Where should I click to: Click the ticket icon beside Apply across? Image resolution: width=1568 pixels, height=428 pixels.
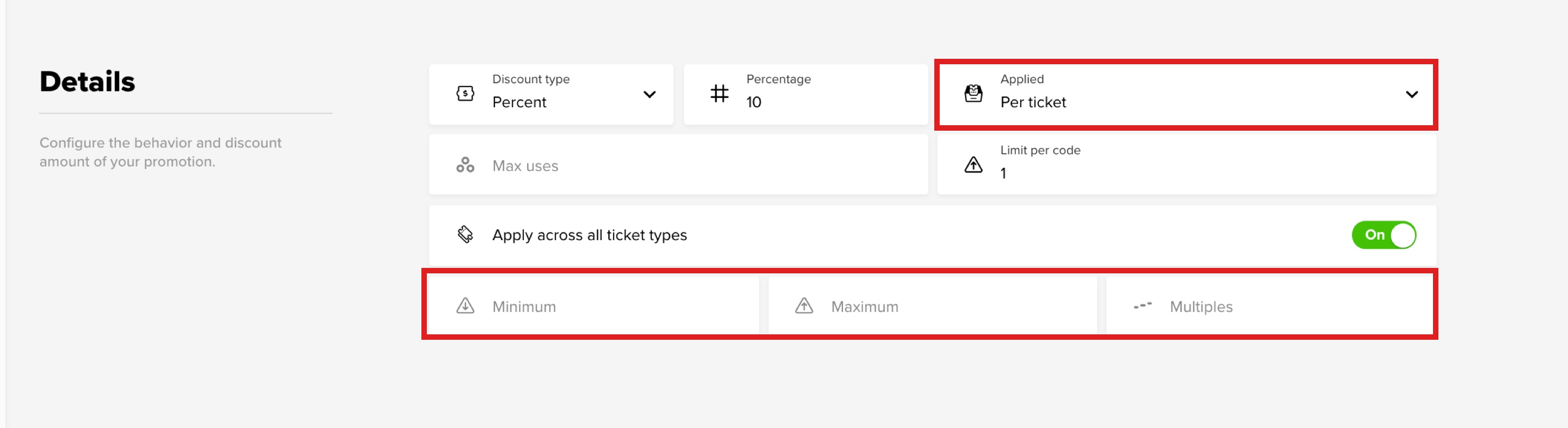coord(465,235)
